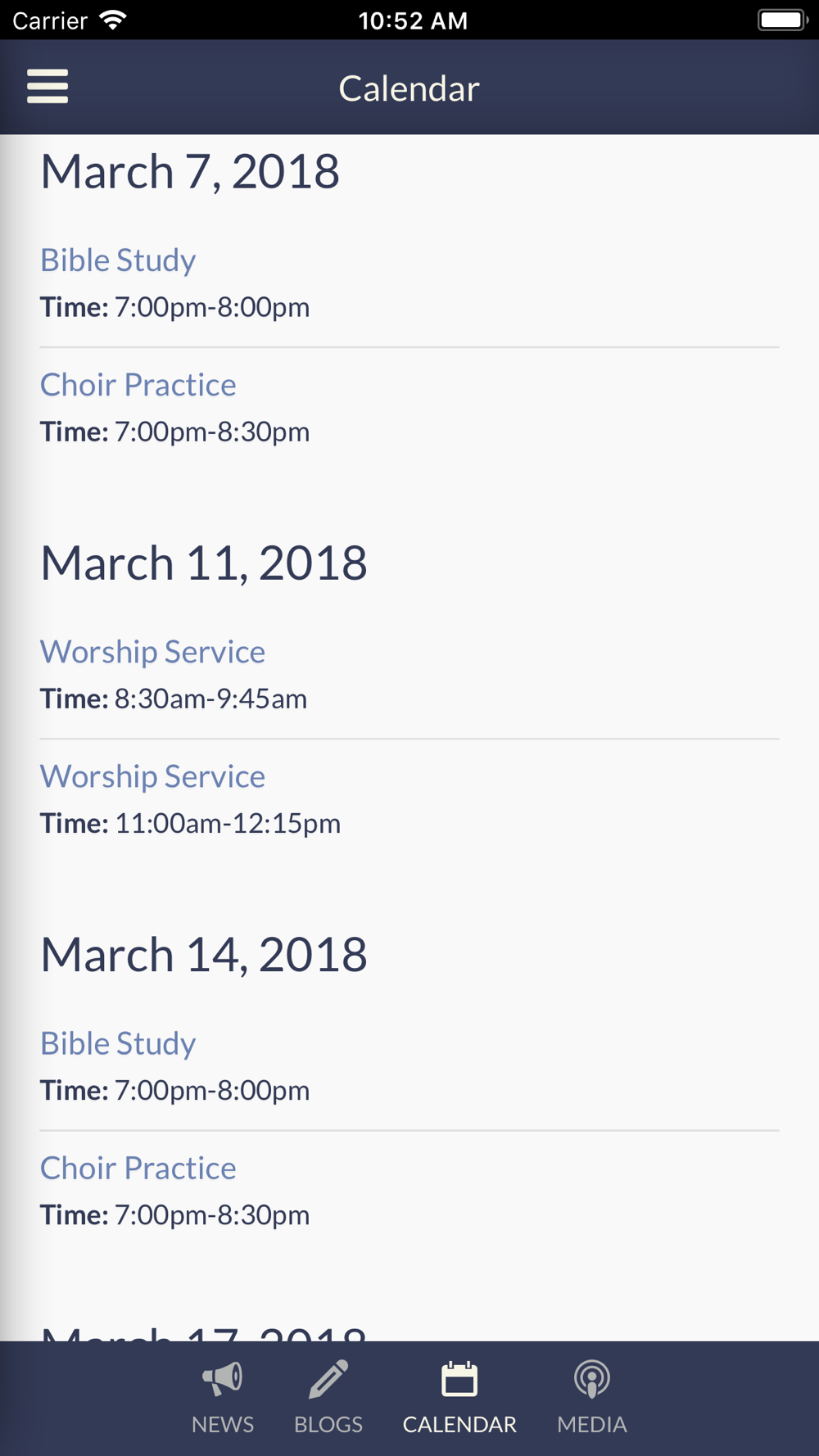The image size is (819, 1456).
Task: Open Bible Study on March 14
Action: coord(118,1044)
